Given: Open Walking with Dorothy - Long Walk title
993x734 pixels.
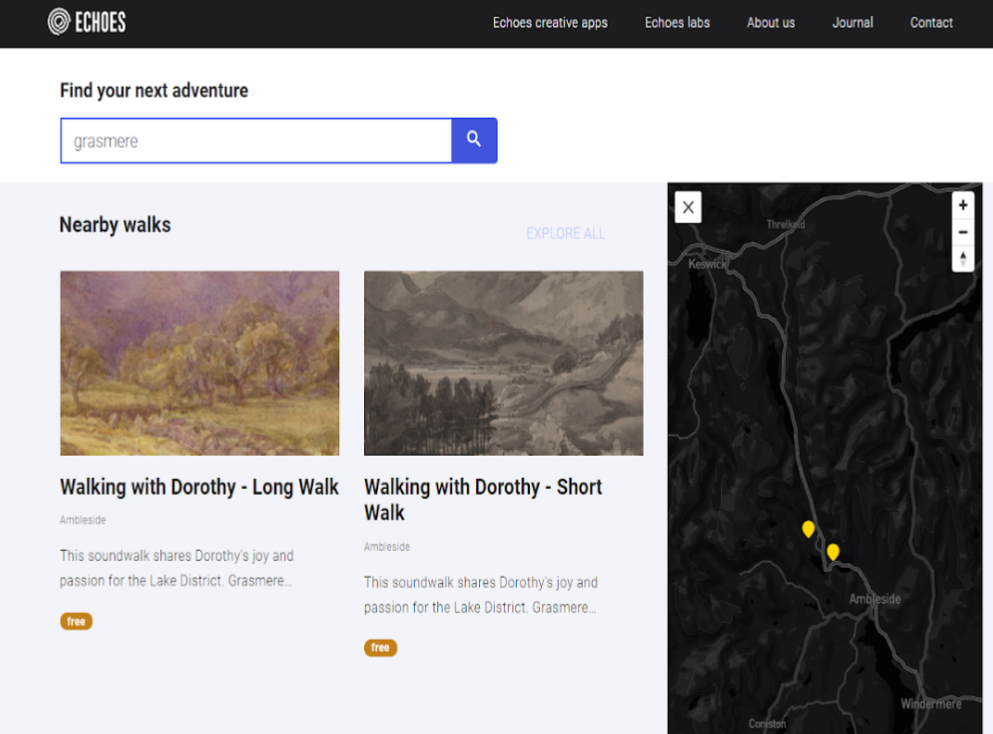Looking at the screenshot, I should tap(199, 487).
